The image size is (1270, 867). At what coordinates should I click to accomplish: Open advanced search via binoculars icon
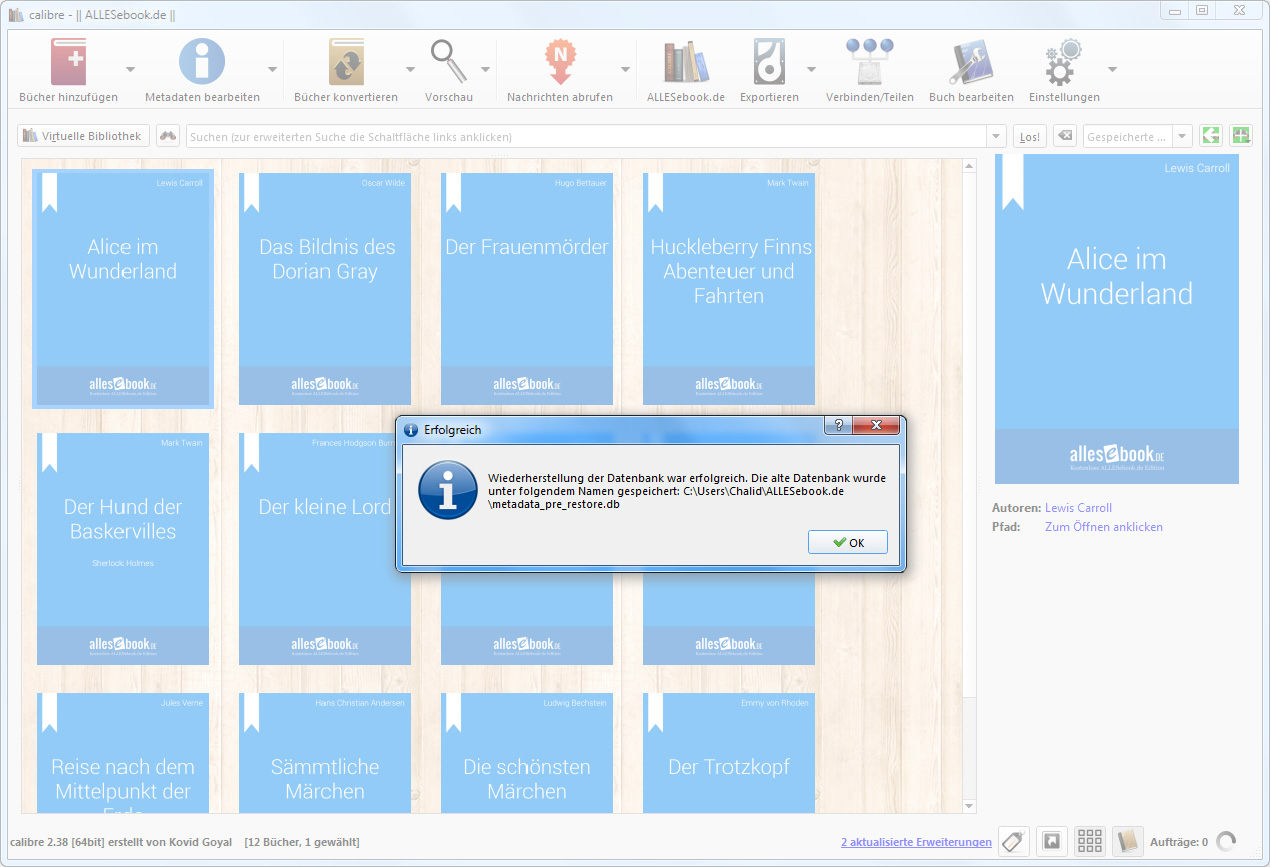168,136
